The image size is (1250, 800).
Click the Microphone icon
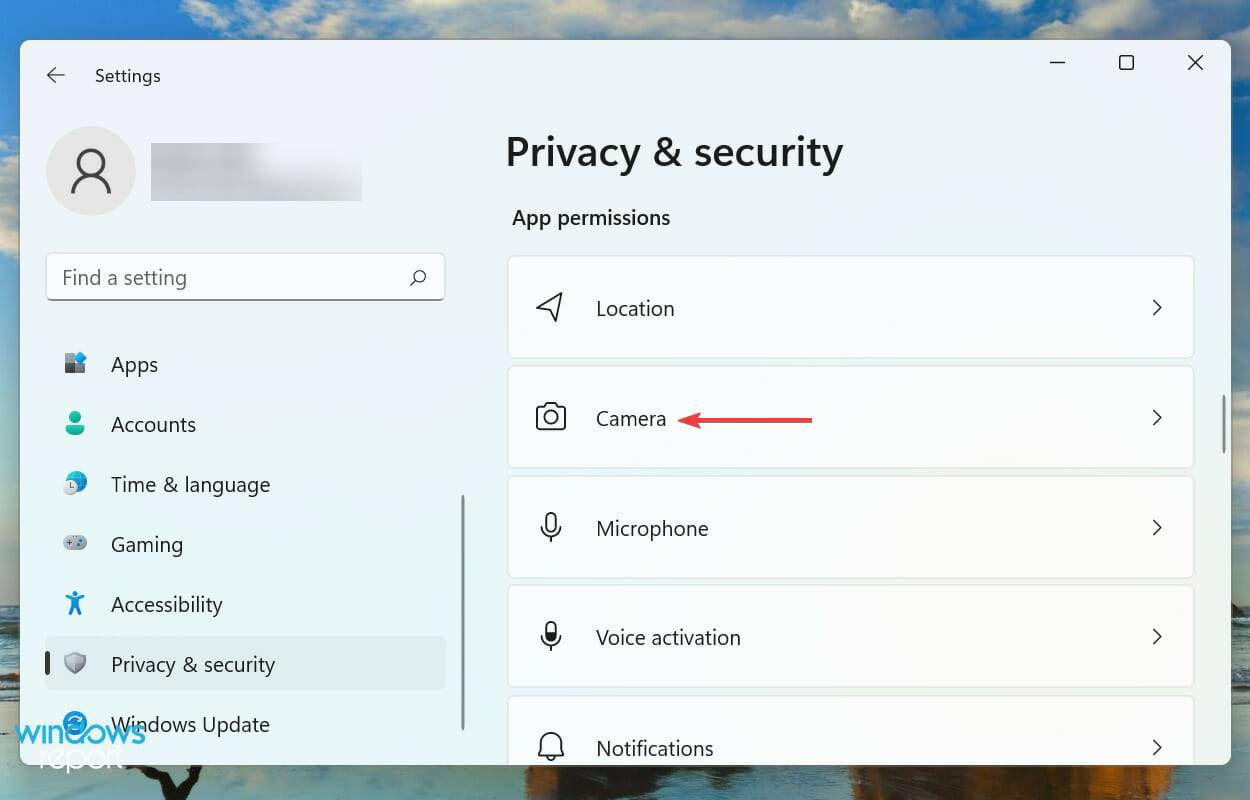coord(551,527)
